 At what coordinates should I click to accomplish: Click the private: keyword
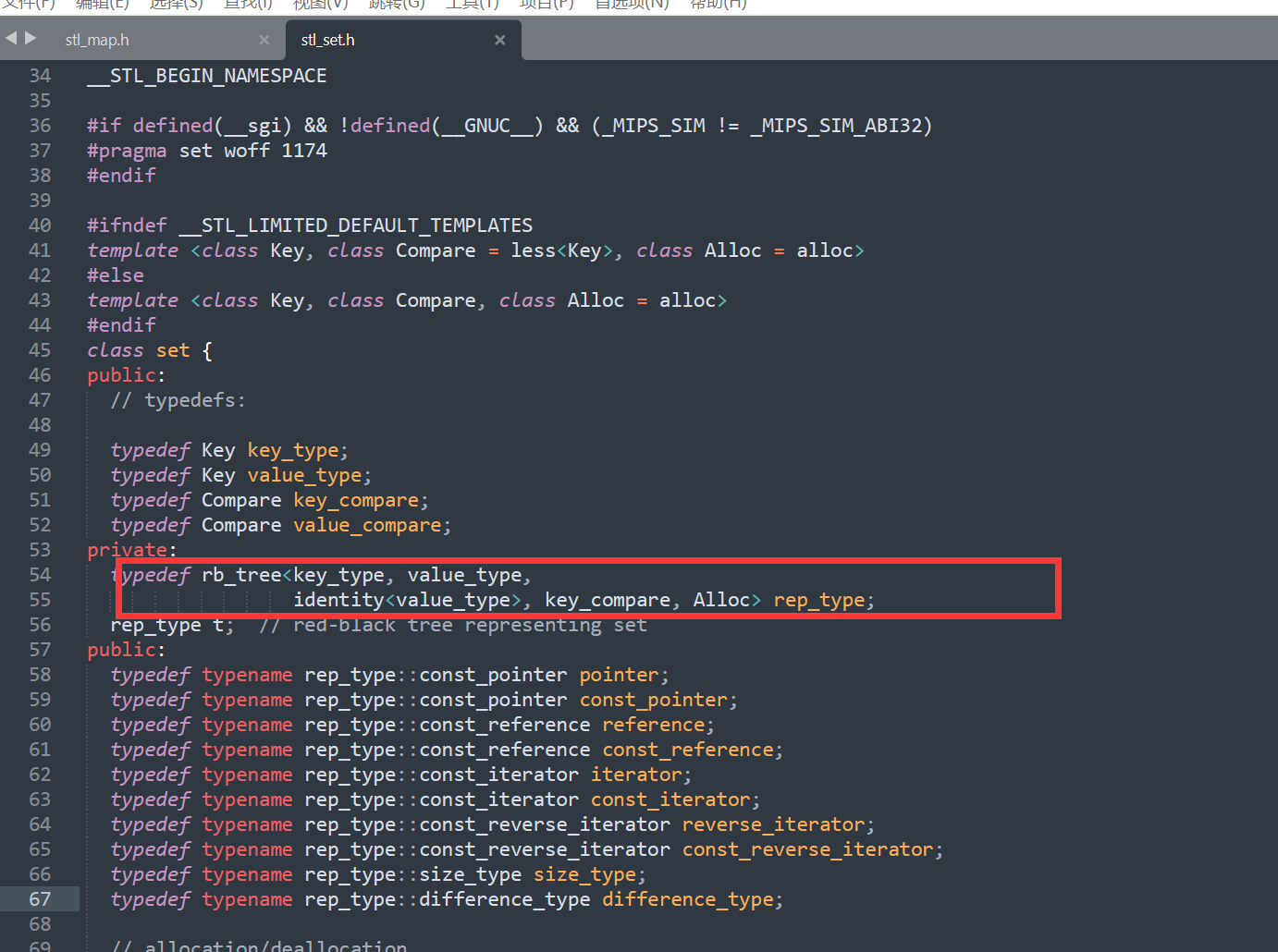click(x=131, y=550)
